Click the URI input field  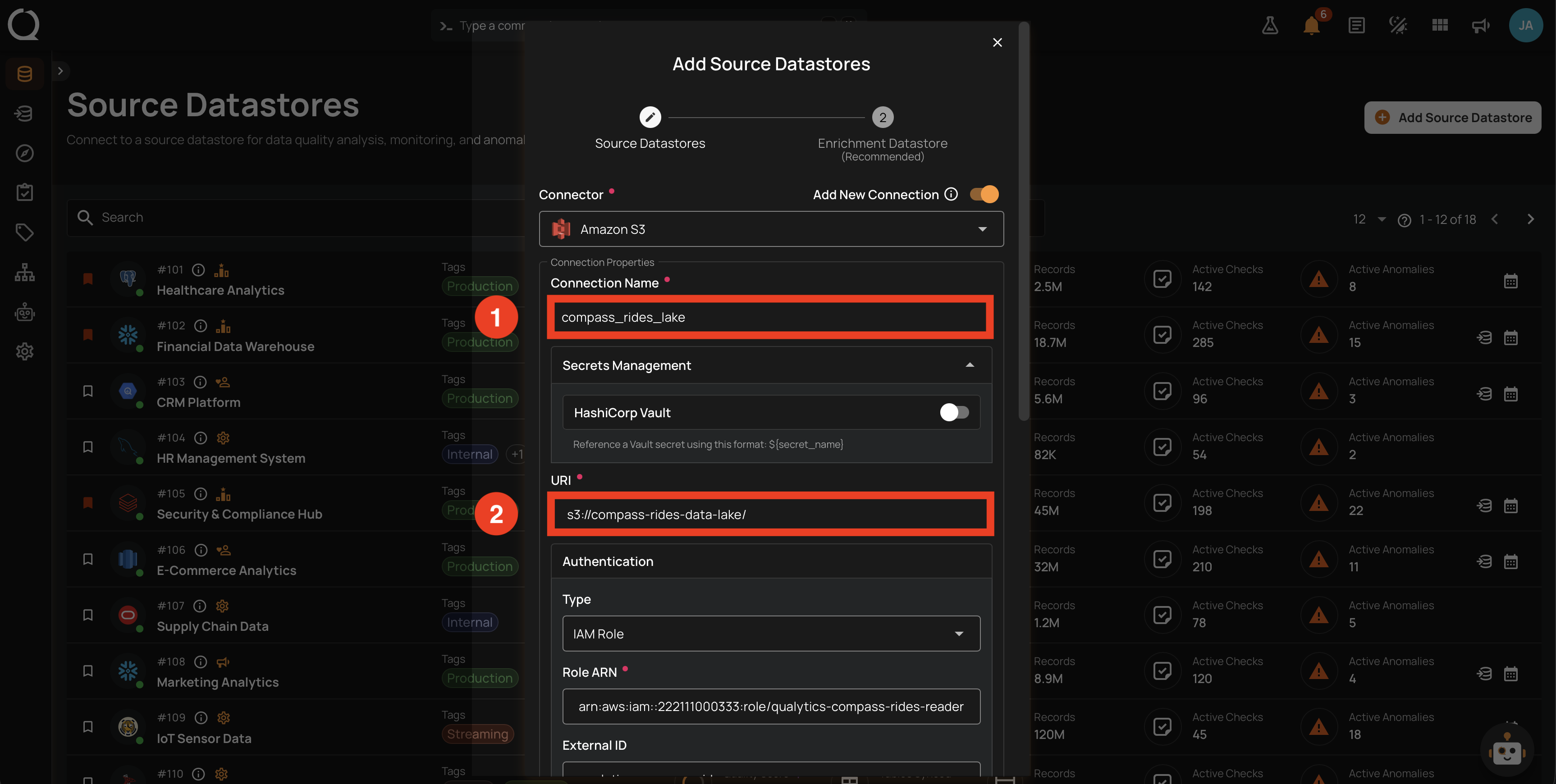pos(770,514)
